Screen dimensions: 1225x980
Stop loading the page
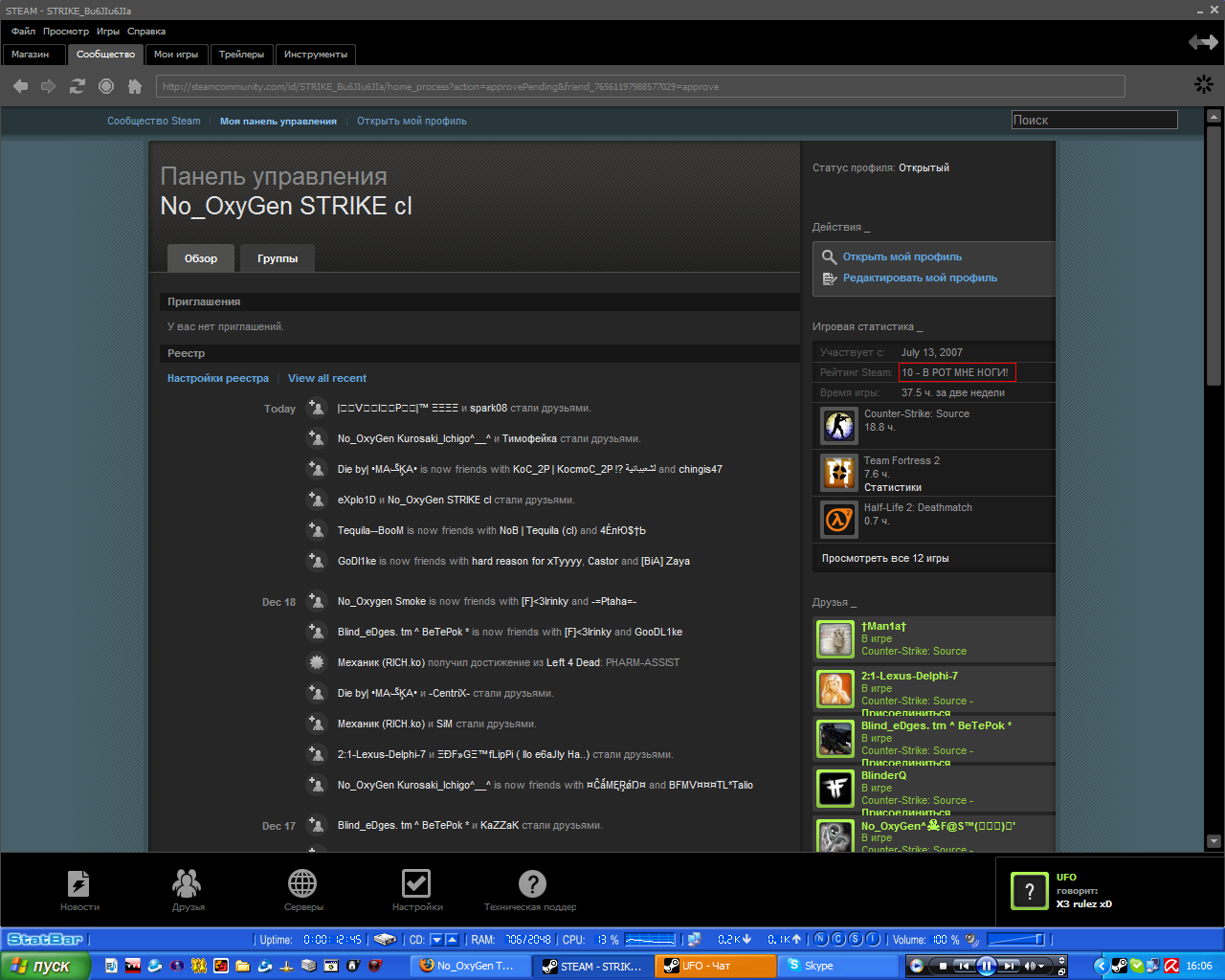pyautogui.click(x=106, y=86)
